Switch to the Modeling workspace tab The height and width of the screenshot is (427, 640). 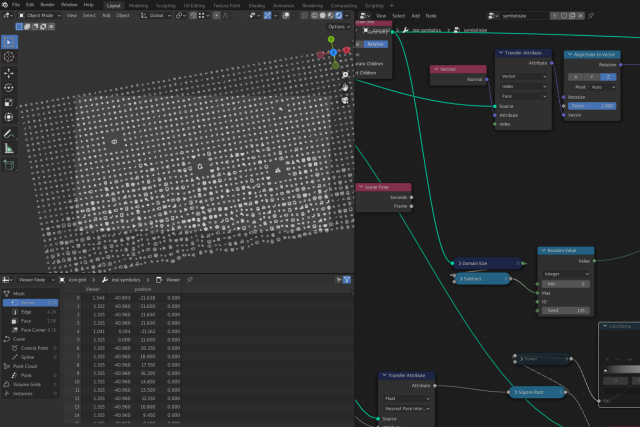tap(138, 5)
